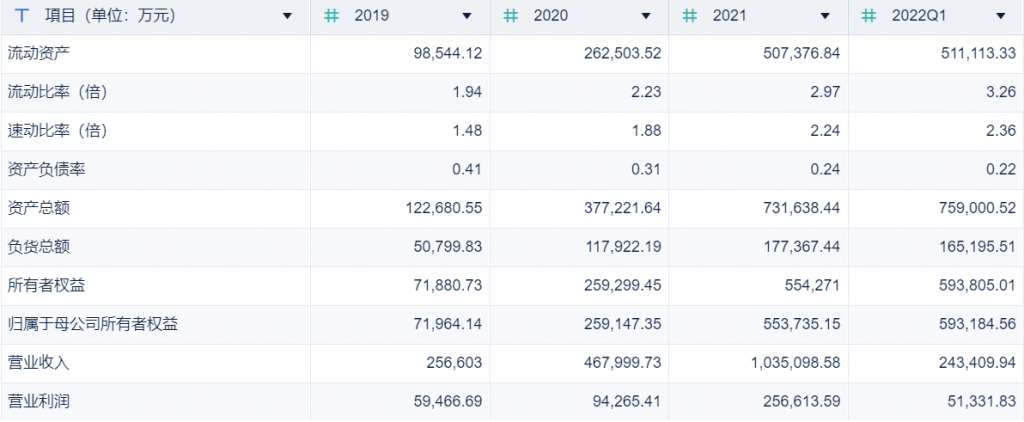Click the text-type icon in 项目 column header

click(x=22, y=16)
